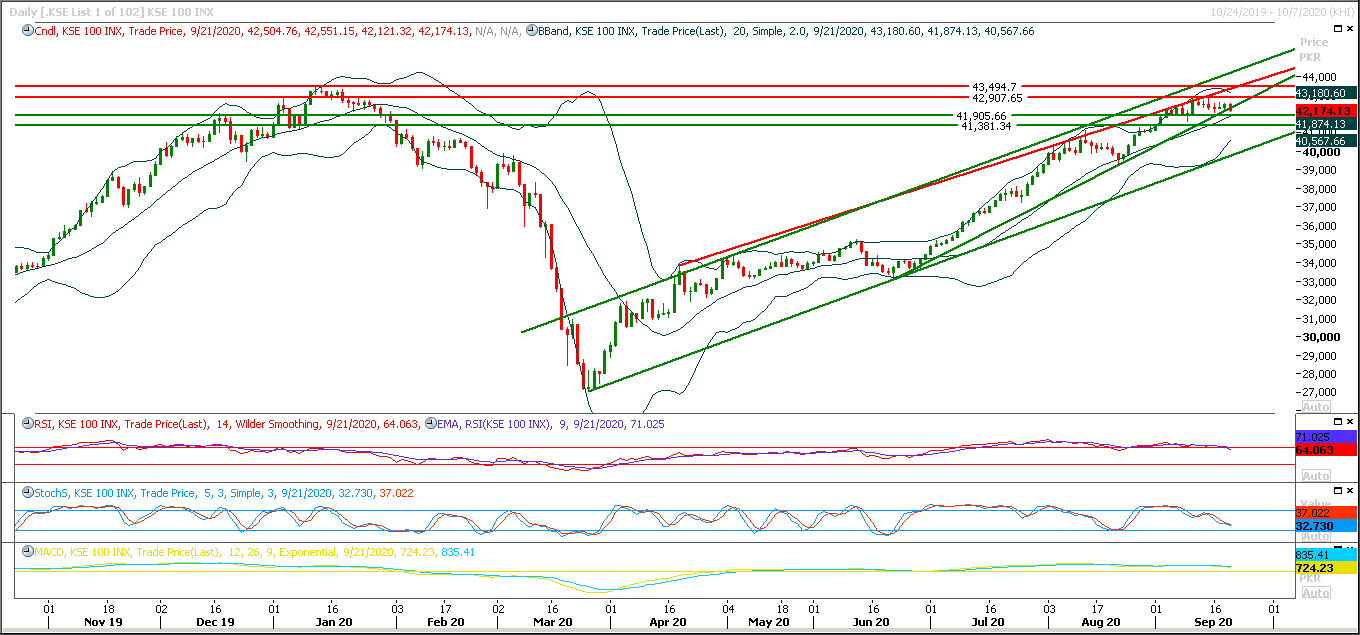The height and width of the screenshot is (635, 1360).
Task: Select the 41,905.66 support line label
Action: [982, 116]
